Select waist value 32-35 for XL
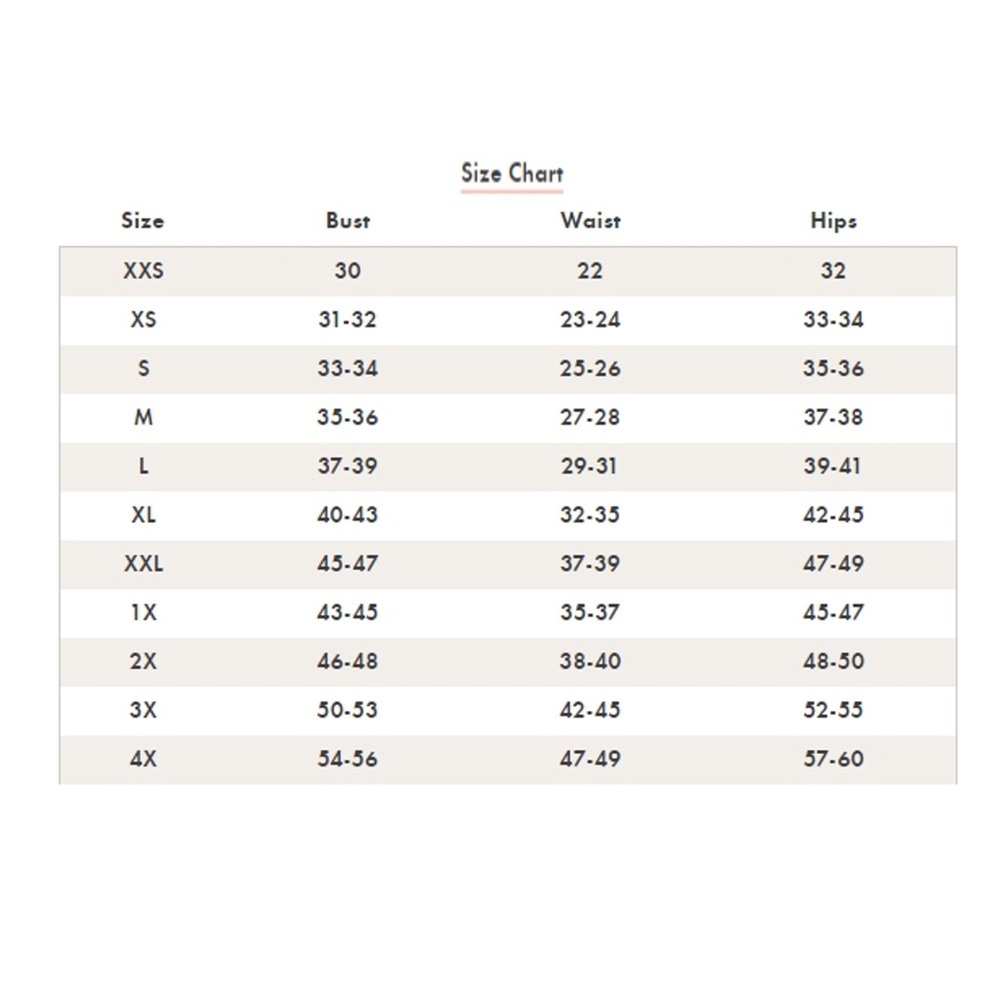Screen dimensions: 1000x1000 590,515
